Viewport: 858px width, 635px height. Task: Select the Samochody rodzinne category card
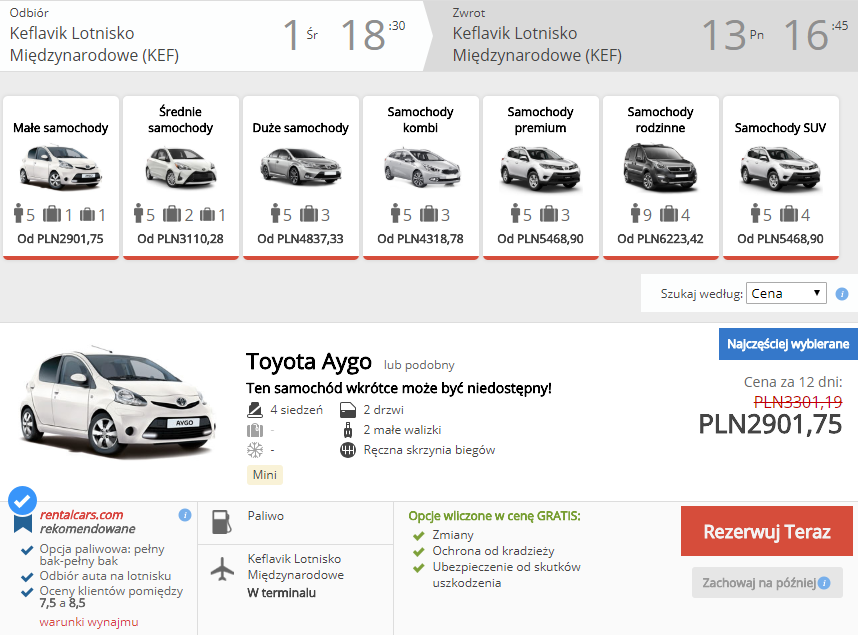click(660, 177)
